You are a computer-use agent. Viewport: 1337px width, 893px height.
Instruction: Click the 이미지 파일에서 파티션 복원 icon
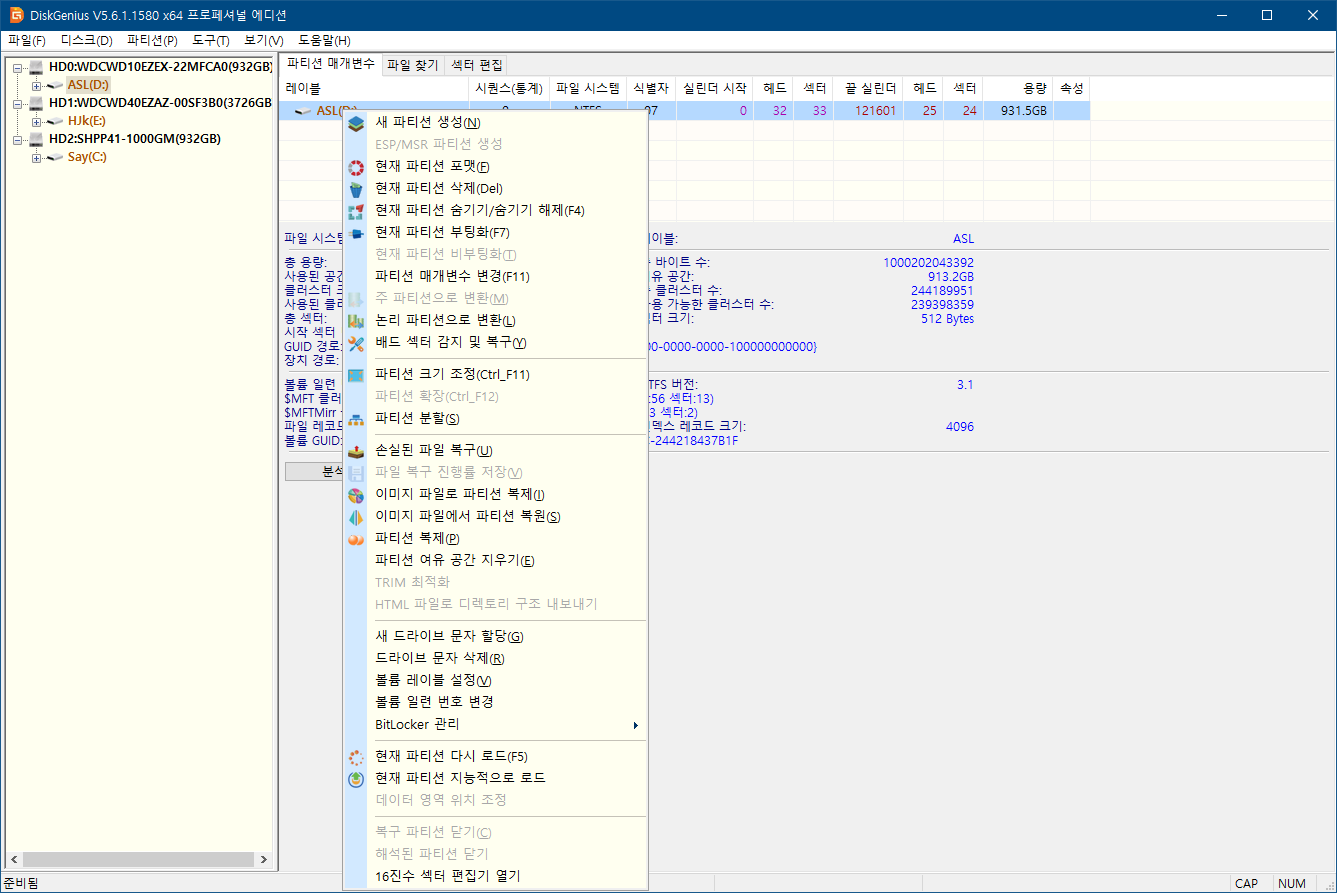coord(356,517)
